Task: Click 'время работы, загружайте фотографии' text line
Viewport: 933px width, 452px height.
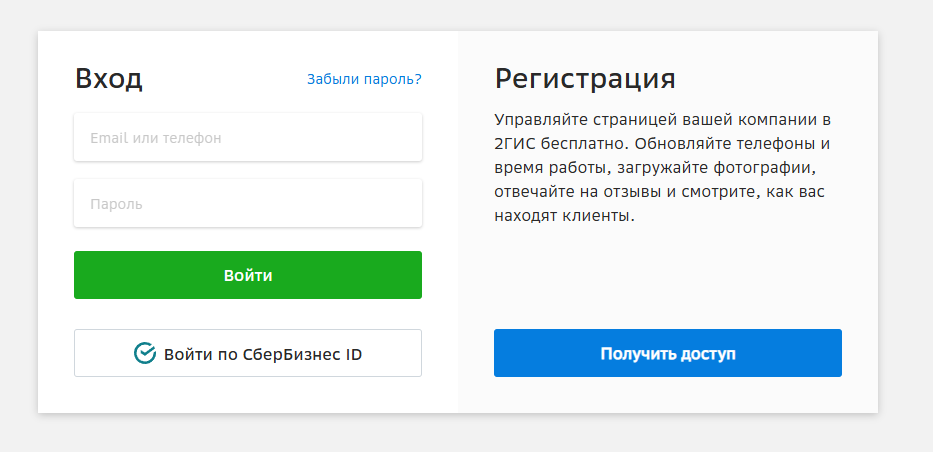Action: click(653, 168)
